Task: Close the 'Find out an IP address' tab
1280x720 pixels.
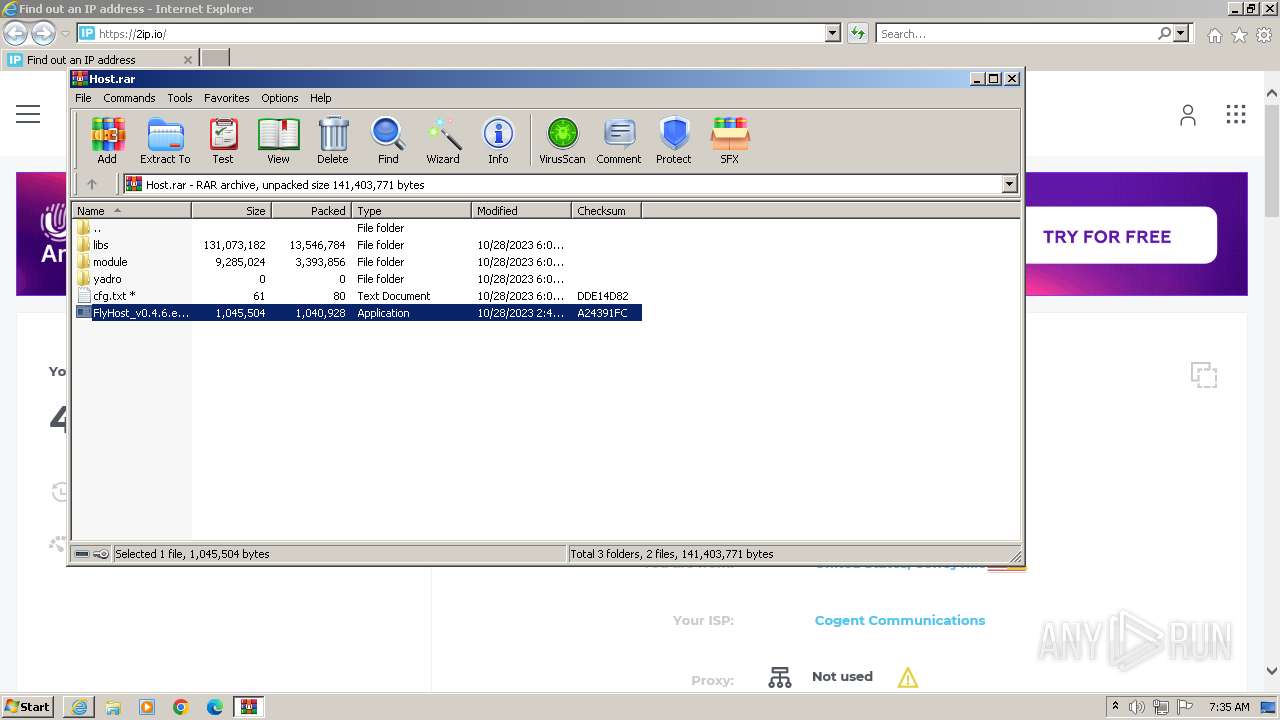Action: click(188, 60)
